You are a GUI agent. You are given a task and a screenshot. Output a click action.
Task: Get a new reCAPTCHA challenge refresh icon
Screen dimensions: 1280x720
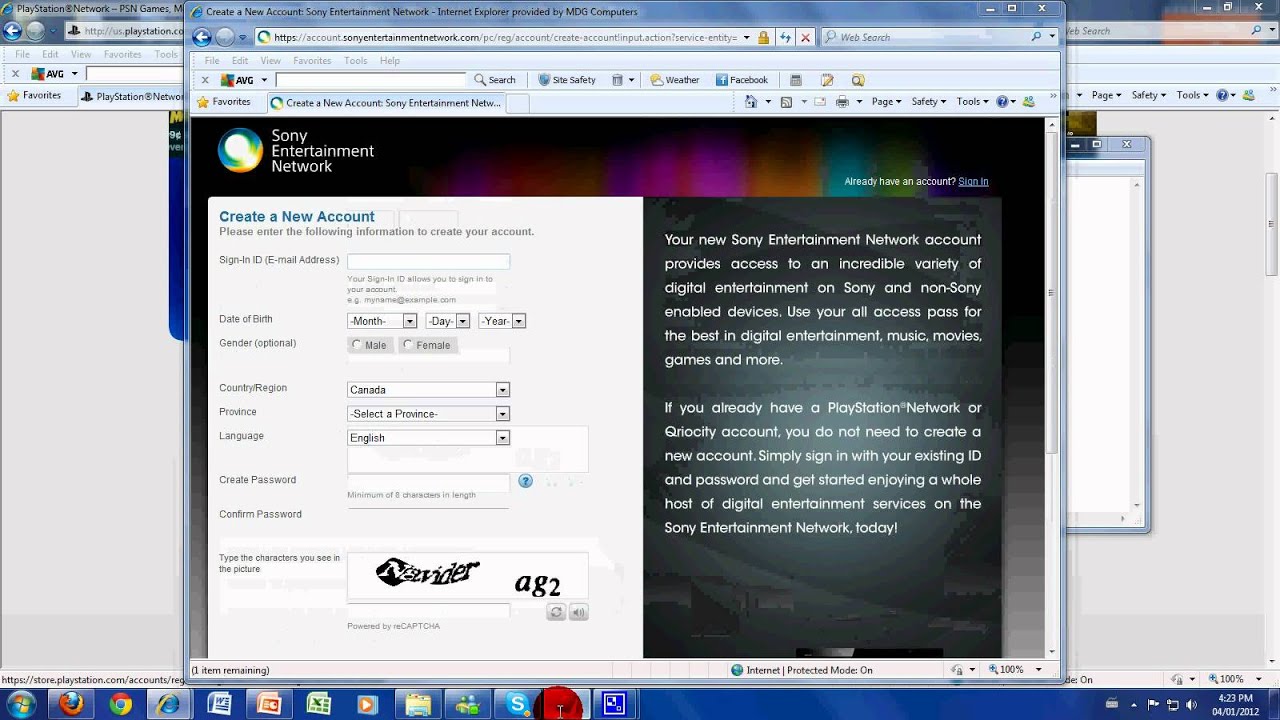[556, 612]
